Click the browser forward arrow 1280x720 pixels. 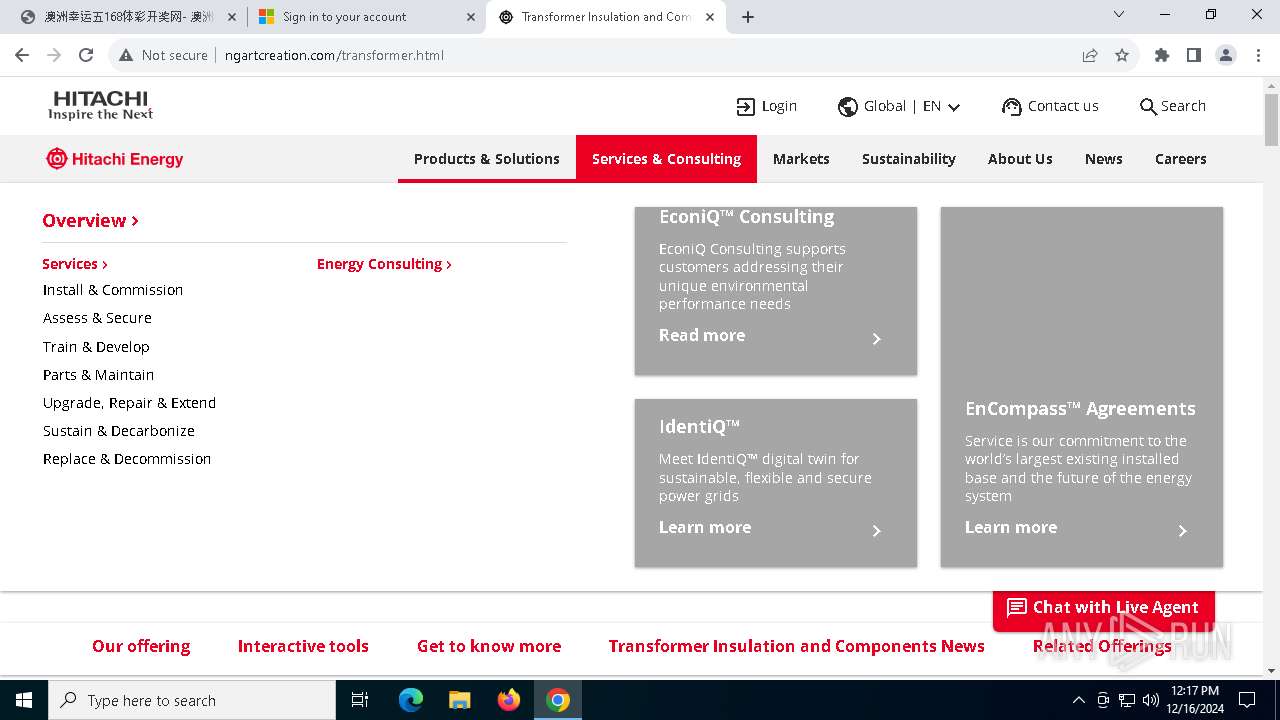point(54,55)
